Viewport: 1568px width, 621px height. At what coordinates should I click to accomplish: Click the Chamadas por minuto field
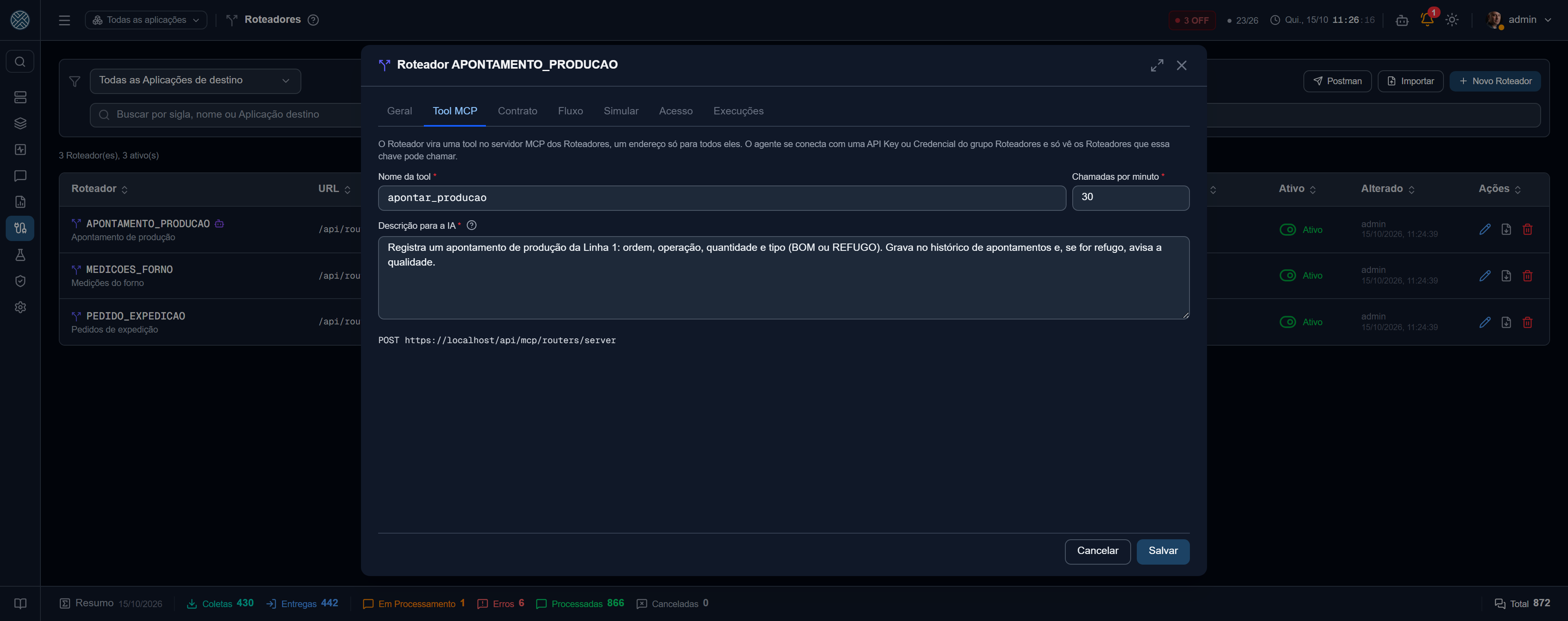[x=1130, y=198]
